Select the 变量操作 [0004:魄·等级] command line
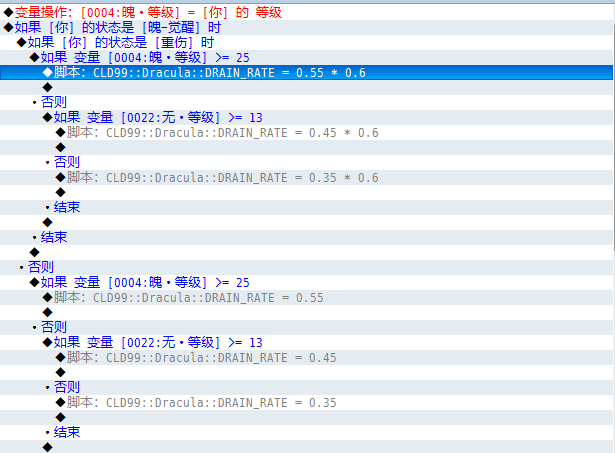This screenshot has height=453, width=615. (306, 13)
